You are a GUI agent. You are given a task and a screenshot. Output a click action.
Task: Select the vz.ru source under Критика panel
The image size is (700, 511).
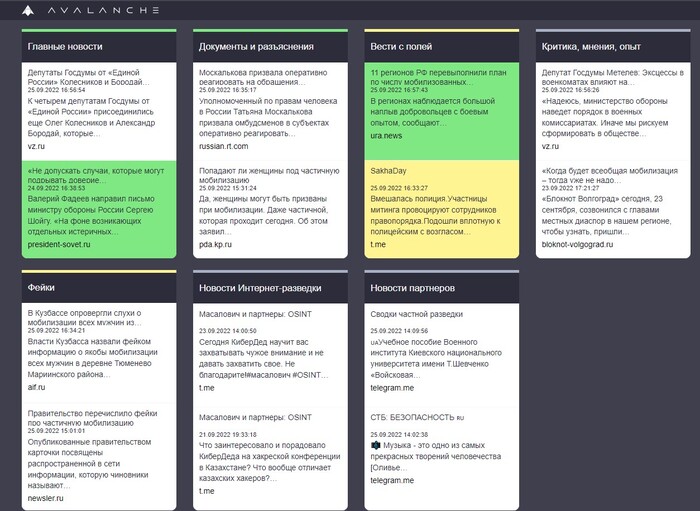click(550, 146)
